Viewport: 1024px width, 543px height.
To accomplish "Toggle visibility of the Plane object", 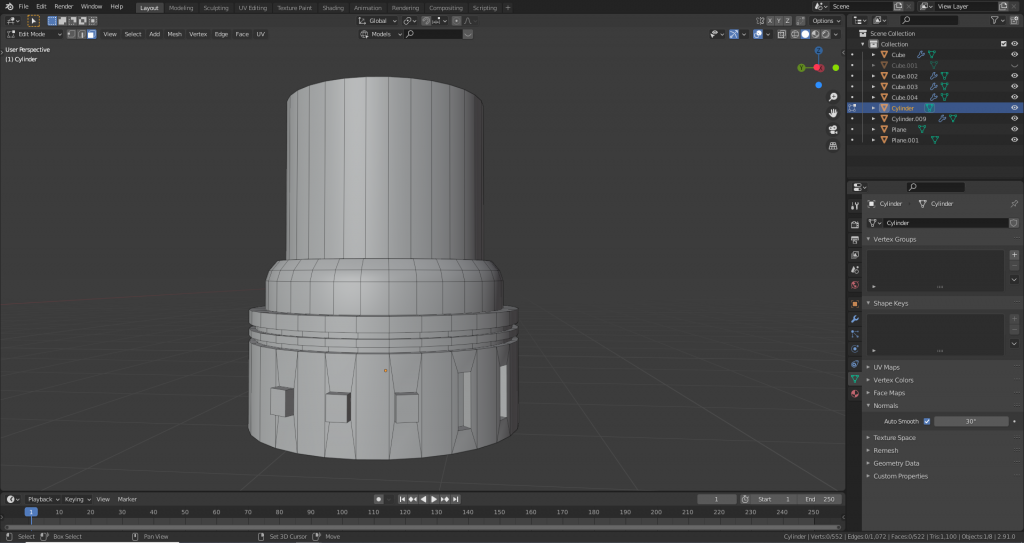I will pos(1014,129).
